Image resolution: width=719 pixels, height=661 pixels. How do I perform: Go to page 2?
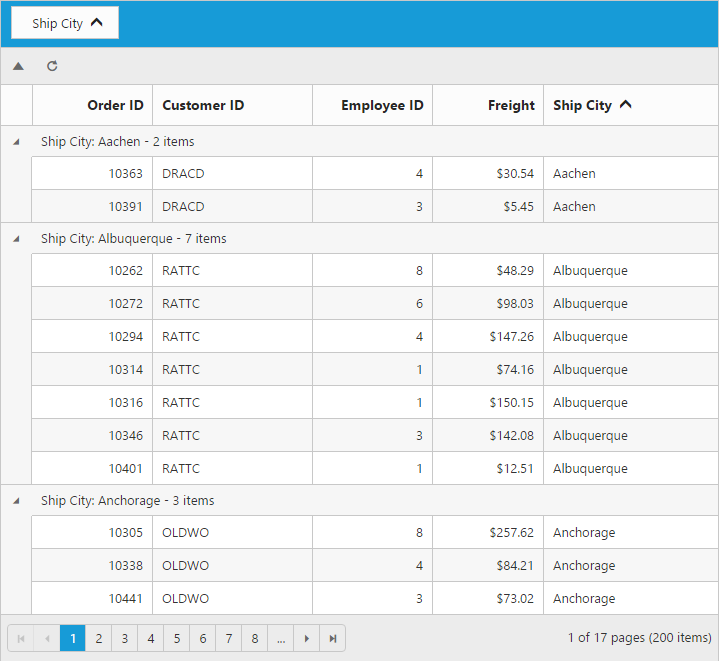coord(99,639)
